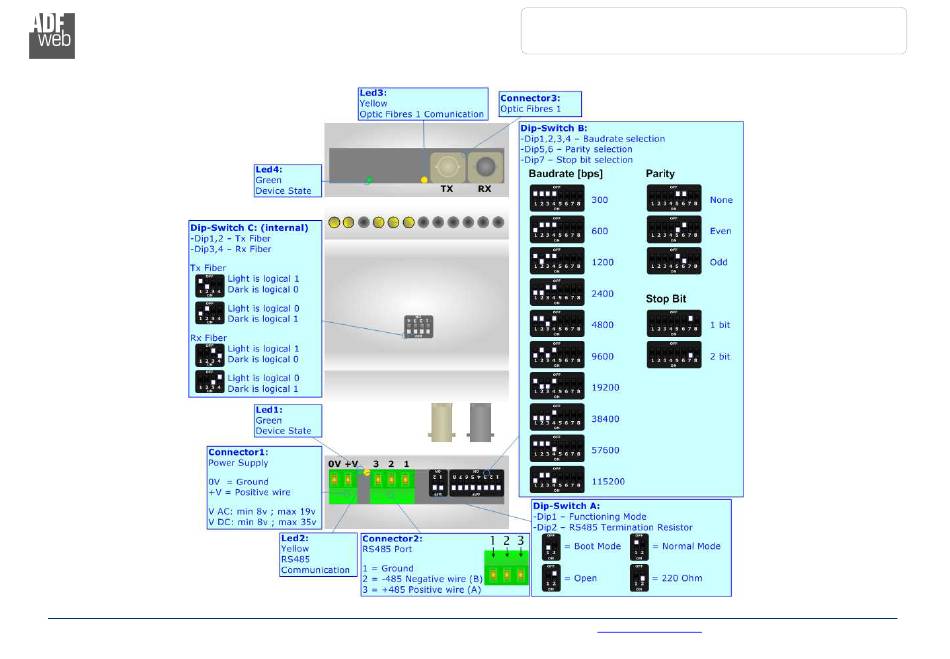Click "3 = +485 Positive wire (A)"
950x659 pixels.
pyautogui.click(x=422, y=590)
